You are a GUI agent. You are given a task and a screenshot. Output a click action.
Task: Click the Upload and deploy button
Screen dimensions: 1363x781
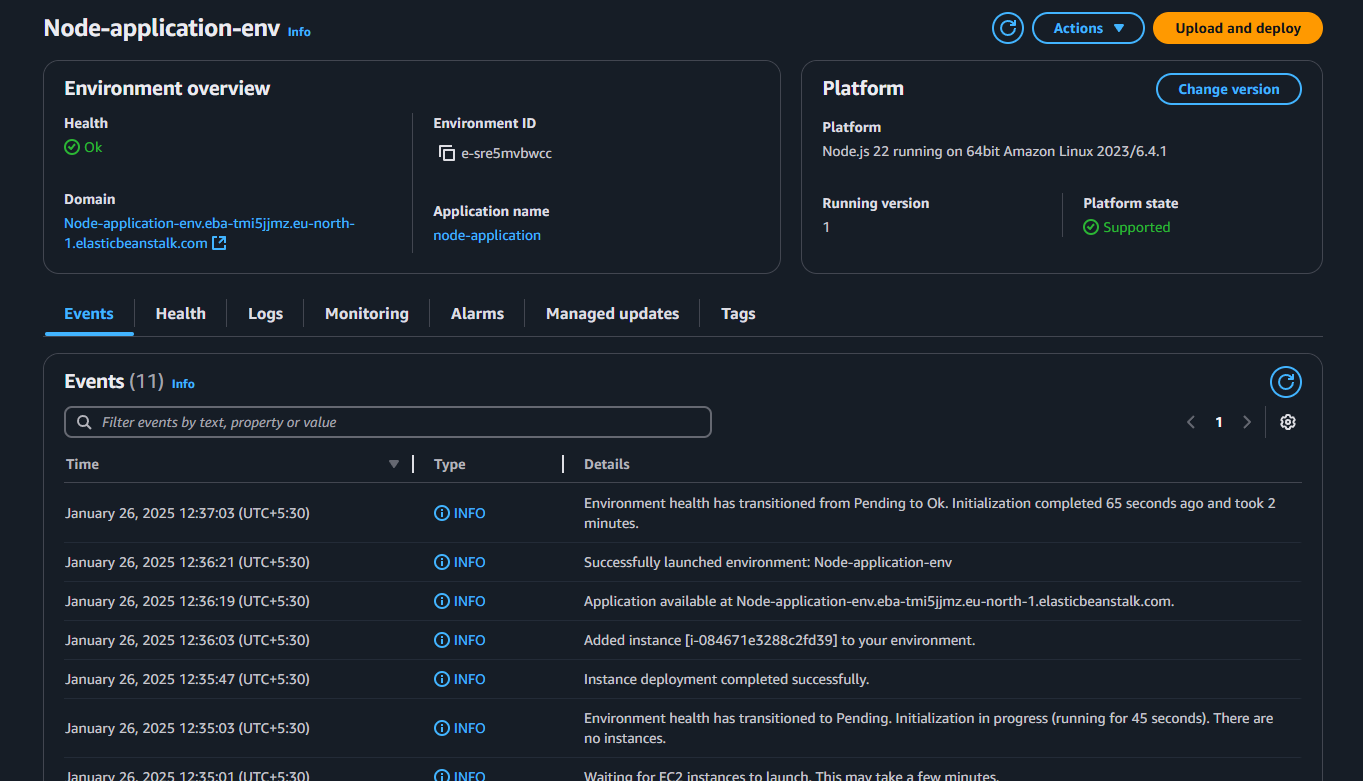[x=1238, y=28]
